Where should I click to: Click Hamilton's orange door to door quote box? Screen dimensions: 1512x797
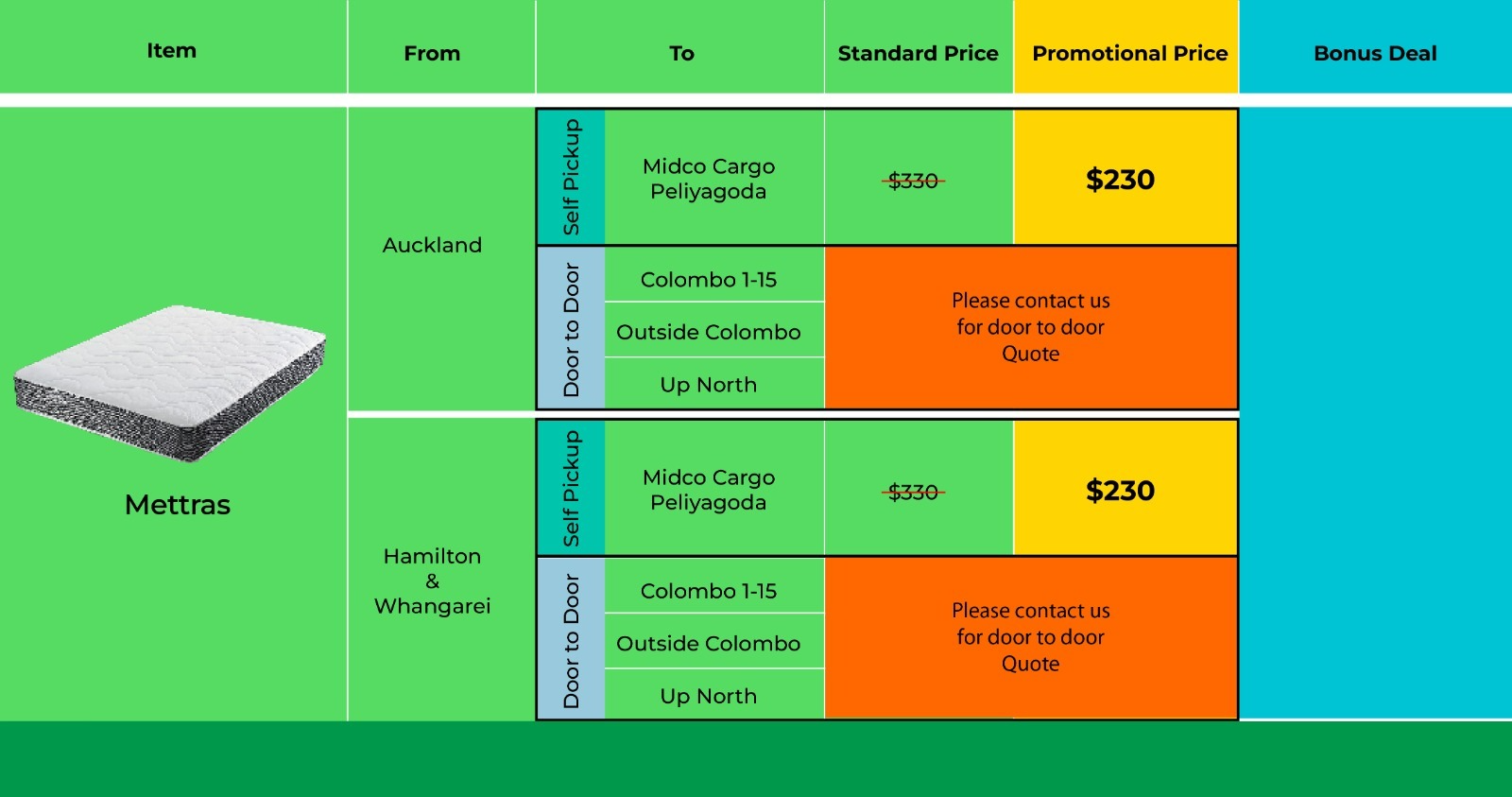1030,637
